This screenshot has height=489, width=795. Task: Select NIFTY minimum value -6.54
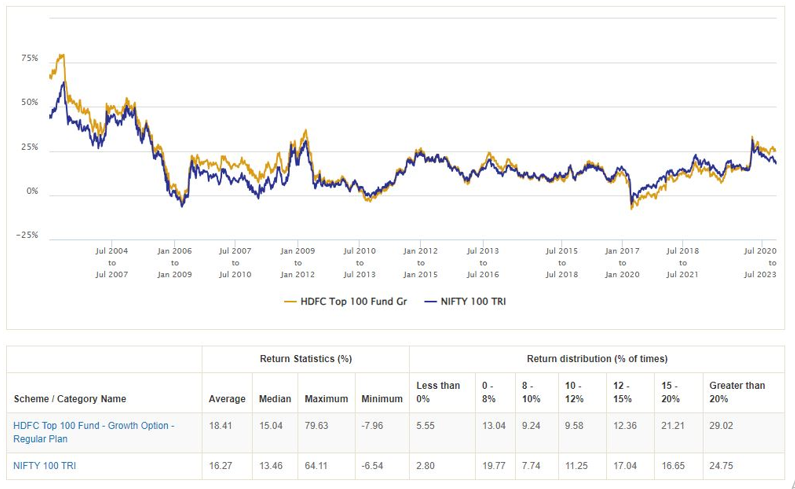tap(372, 466)
